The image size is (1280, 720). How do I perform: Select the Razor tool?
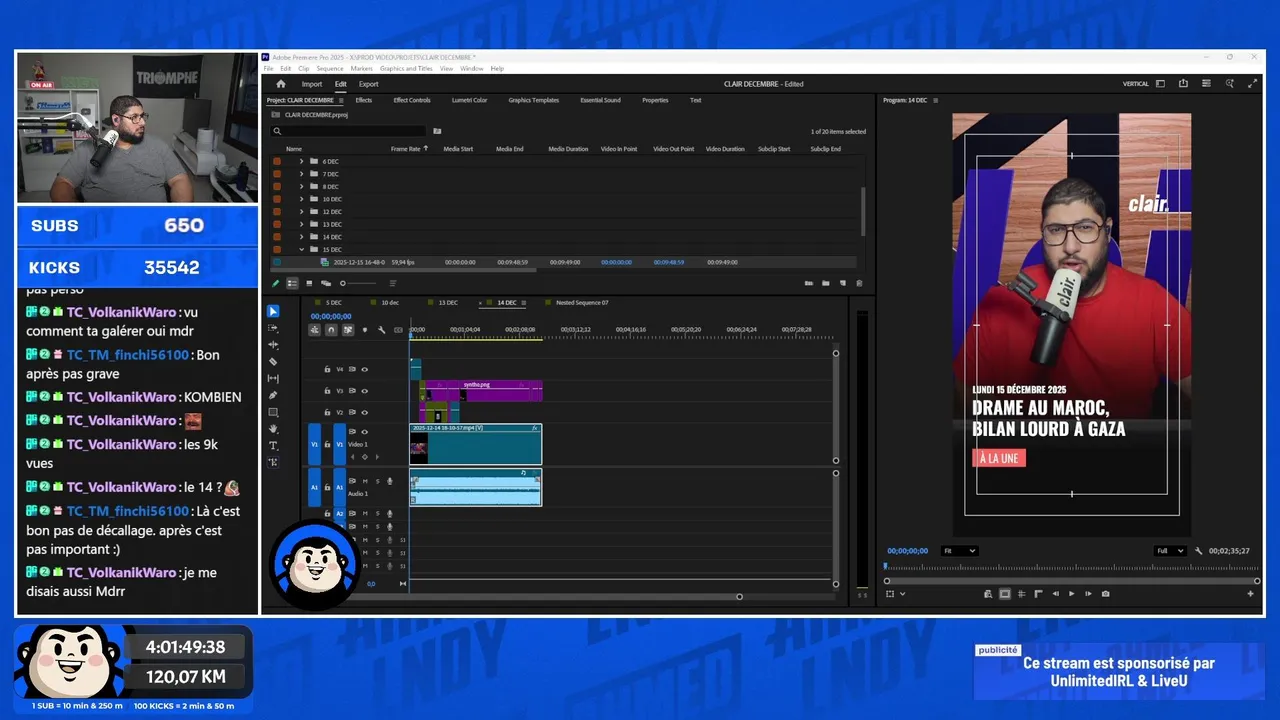tap(273, 361)
